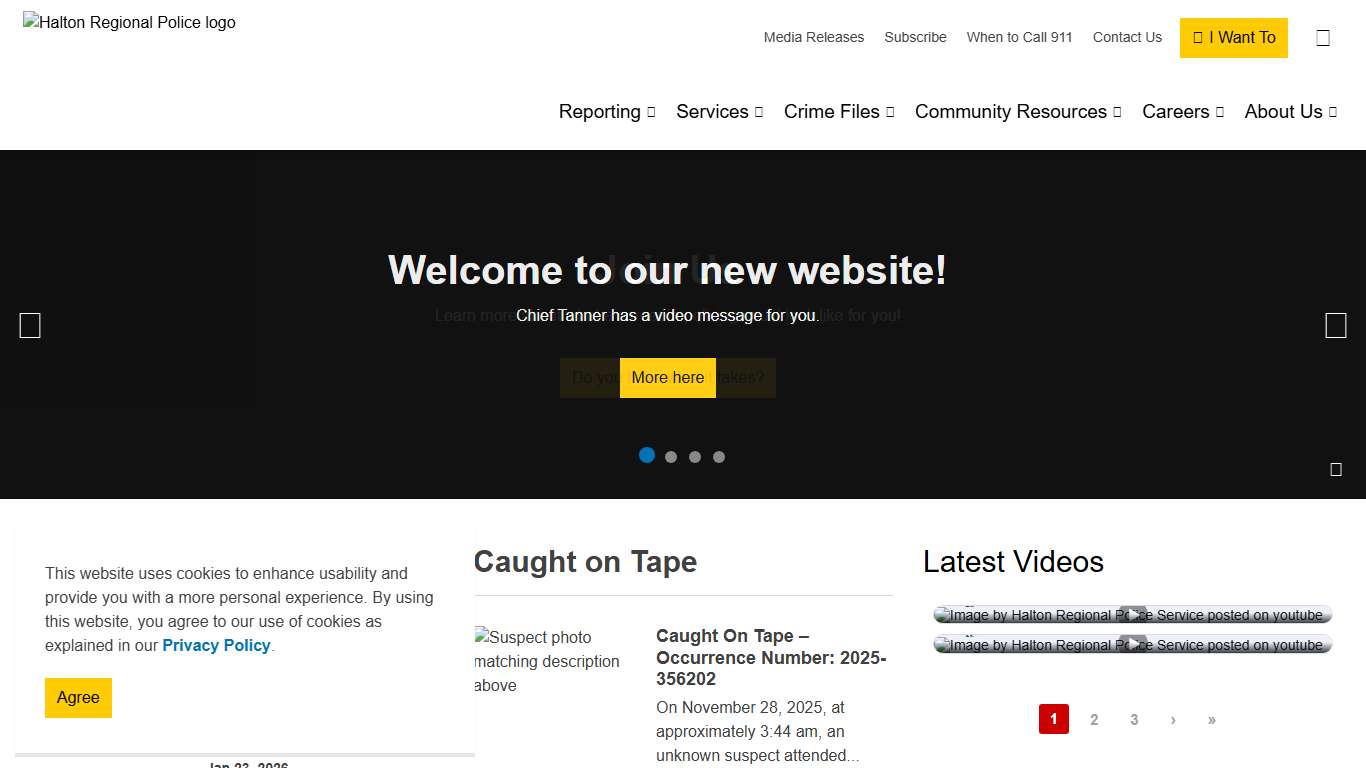Open the Privacy Policy link

216,646
